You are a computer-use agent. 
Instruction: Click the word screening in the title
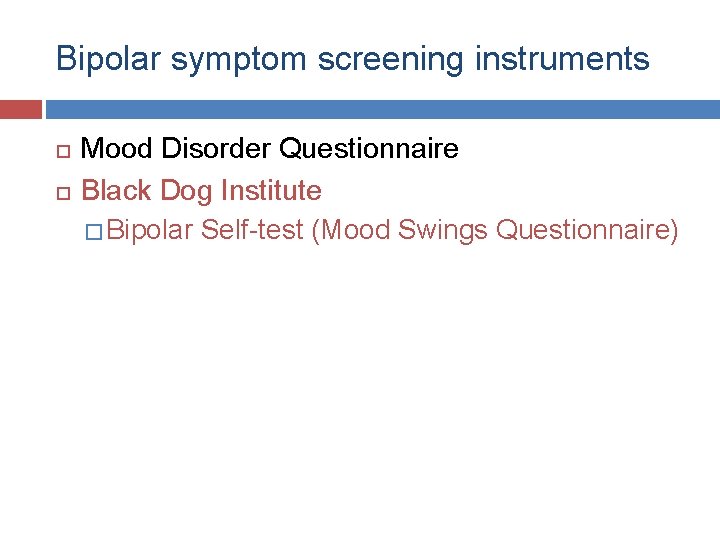pos(391,61)
